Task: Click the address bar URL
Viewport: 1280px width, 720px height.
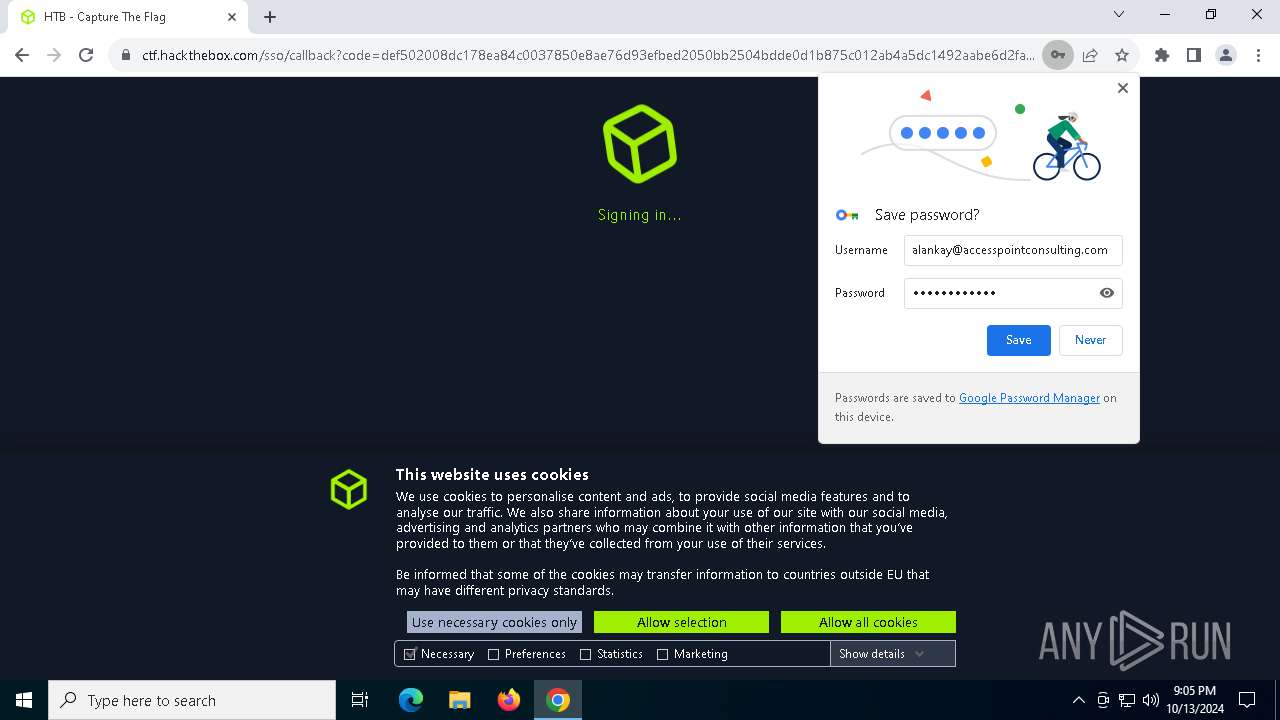Action: 588,55
